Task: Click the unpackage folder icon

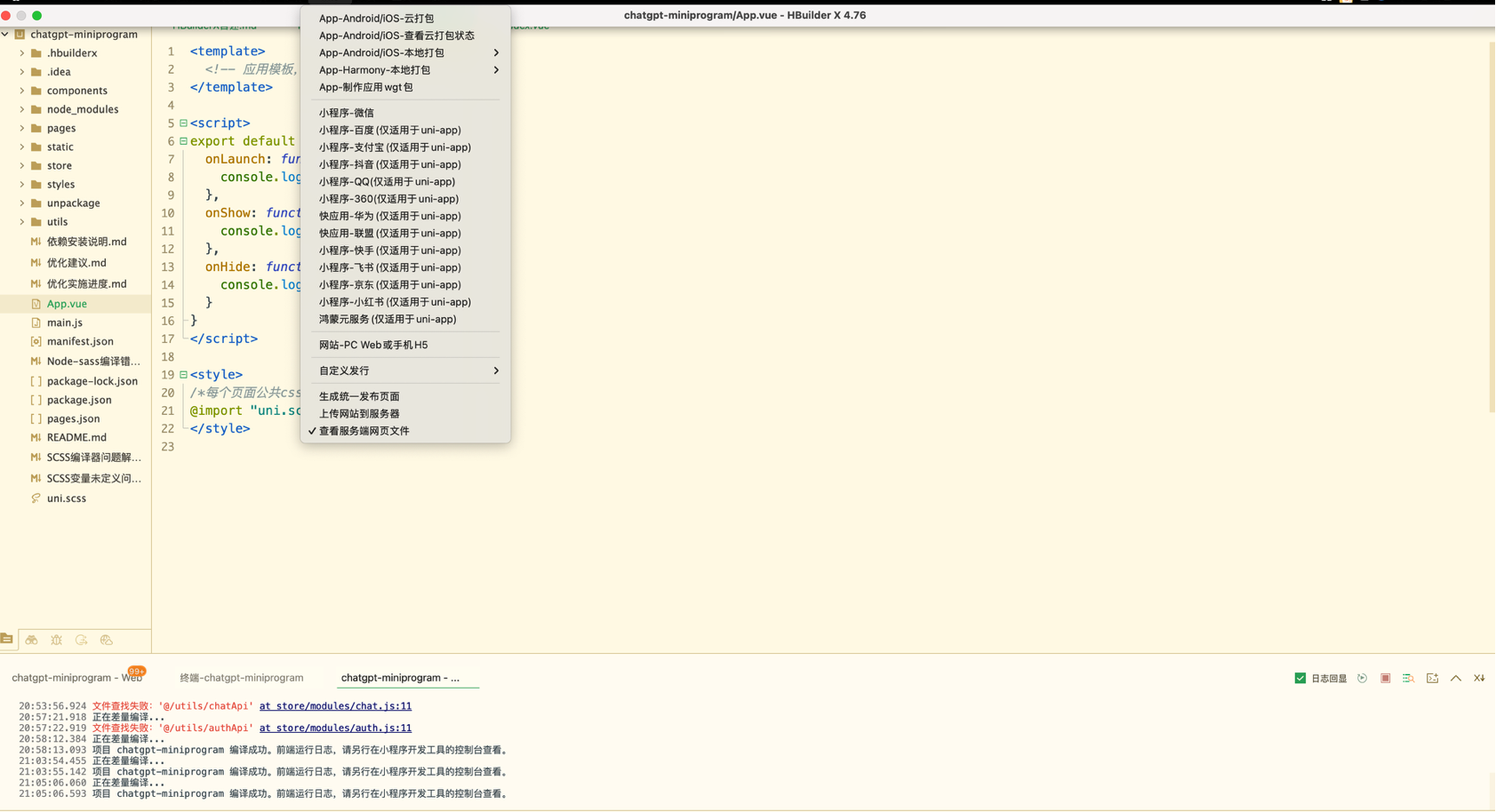Action: (x=36, y=203)
